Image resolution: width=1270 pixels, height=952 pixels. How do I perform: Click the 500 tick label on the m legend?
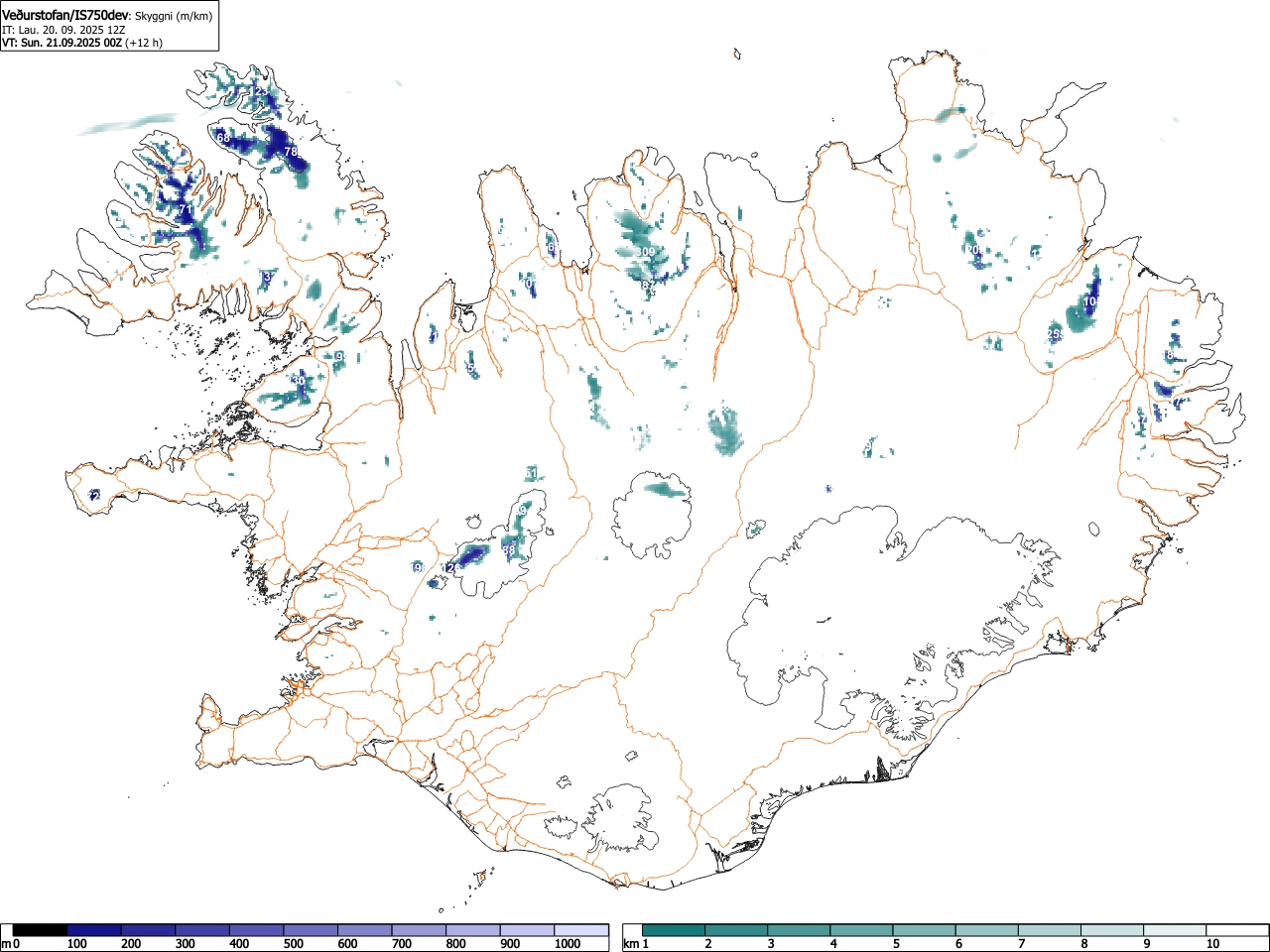pyautogui.click(x=293, y=944)
